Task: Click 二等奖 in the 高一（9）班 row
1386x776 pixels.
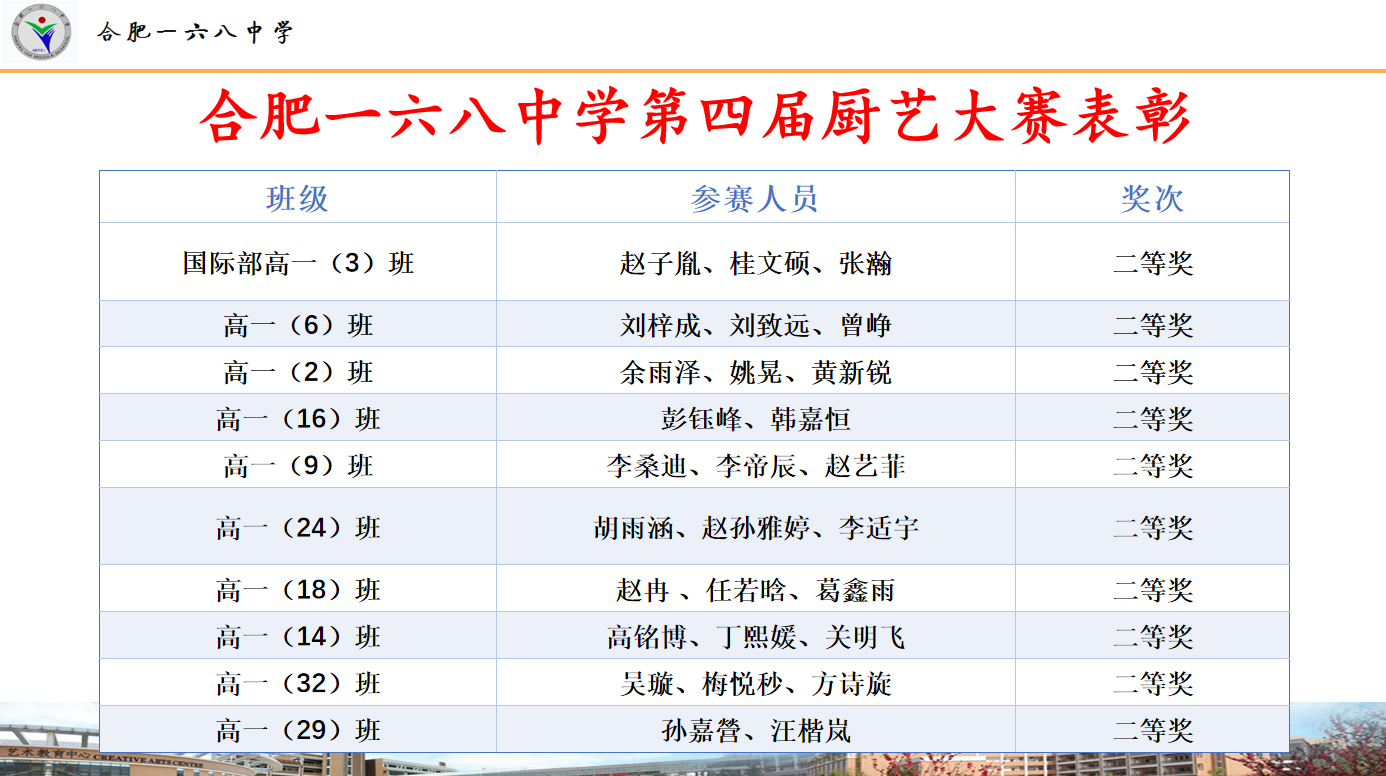Action: (x=1152, y=466)
